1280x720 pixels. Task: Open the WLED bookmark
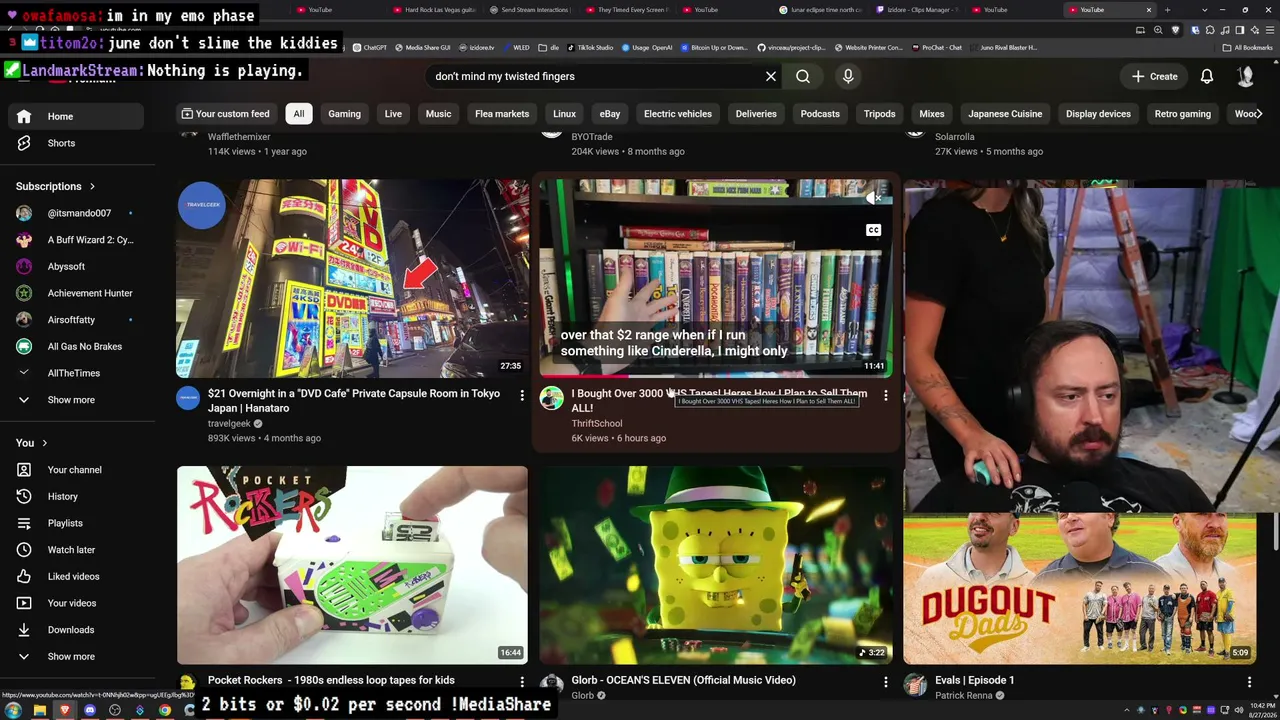pyautogui.click(x=516, y=47)
